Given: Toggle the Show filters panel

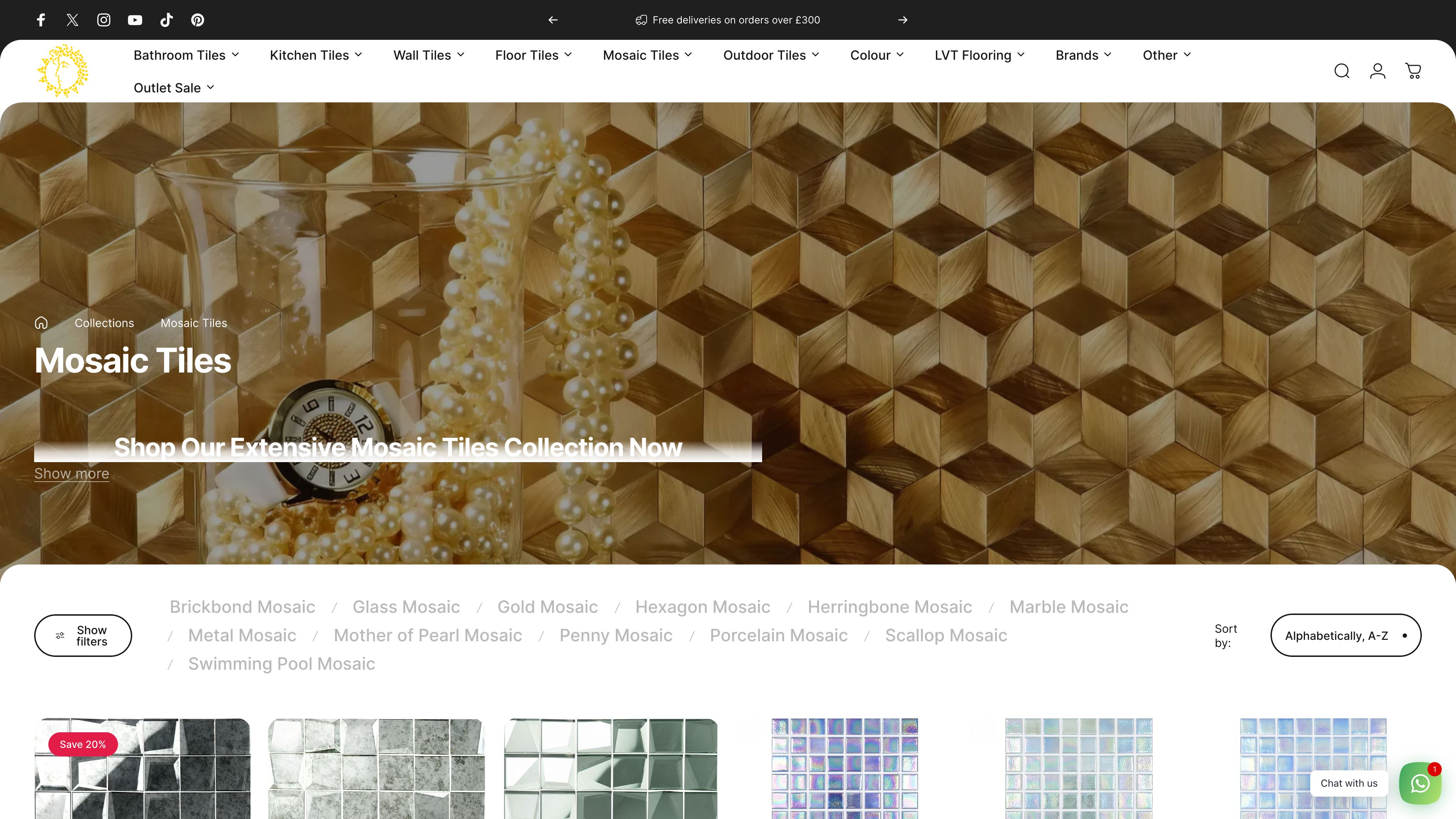Looking at the screenshot, I should click(x=82, y=635).
